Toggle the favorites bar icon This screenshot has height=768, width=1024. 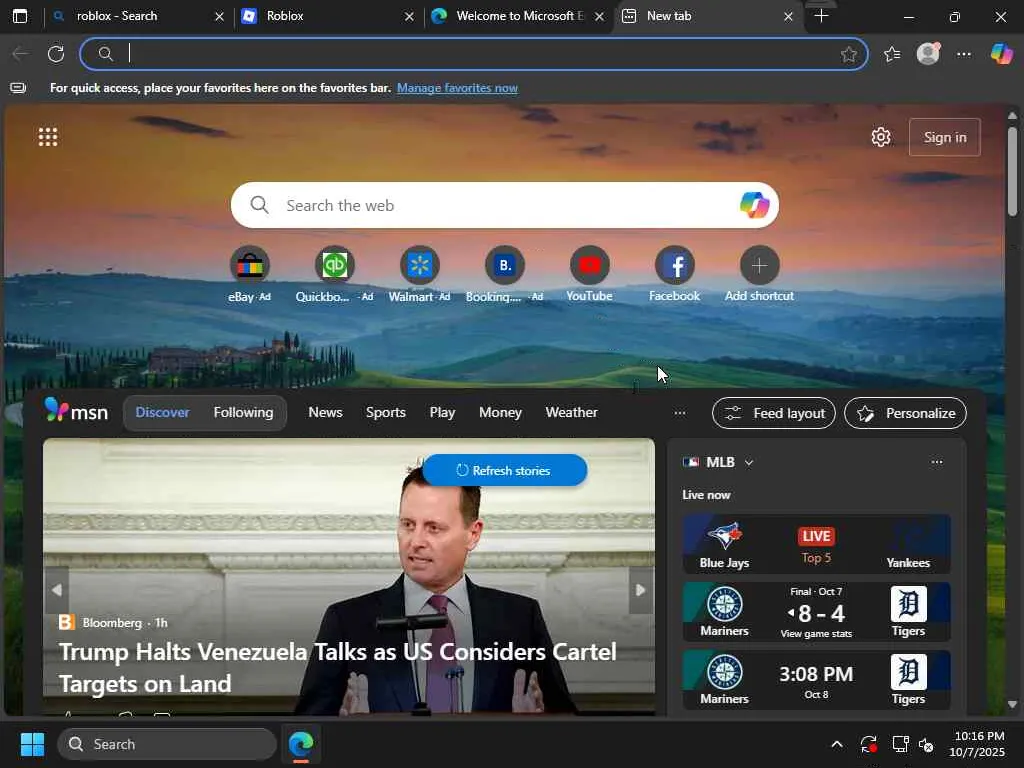coord(18,88)
